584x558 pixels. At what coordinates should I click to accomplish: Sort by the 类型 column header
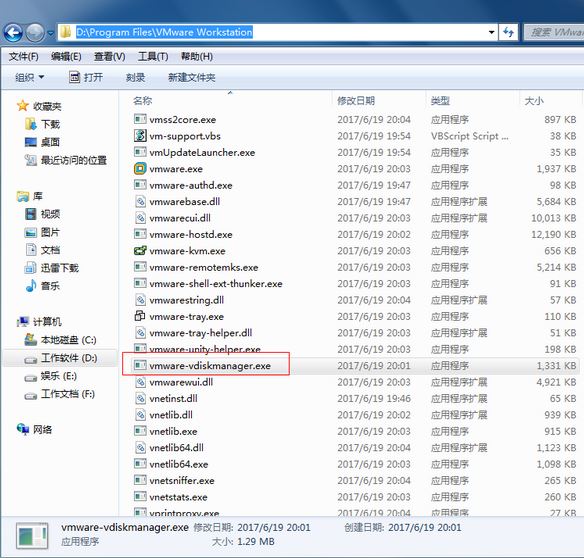pos(440,101)
